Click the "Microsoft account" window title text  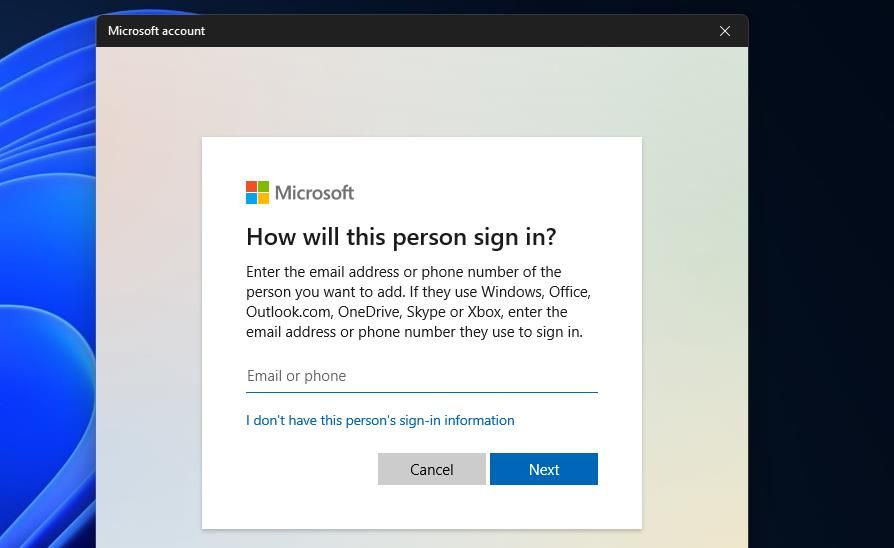pos(156,31)
